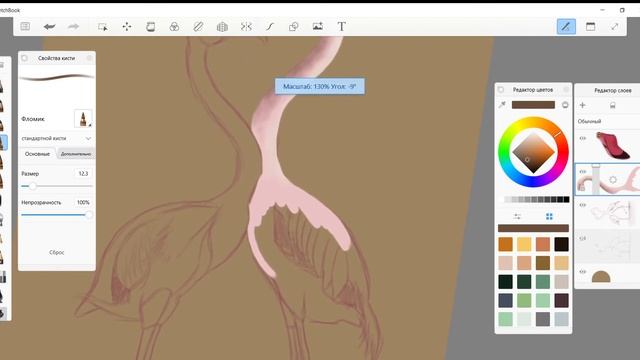Click the brush stroke preview
The image size is (640, 360).
(57, 77)
